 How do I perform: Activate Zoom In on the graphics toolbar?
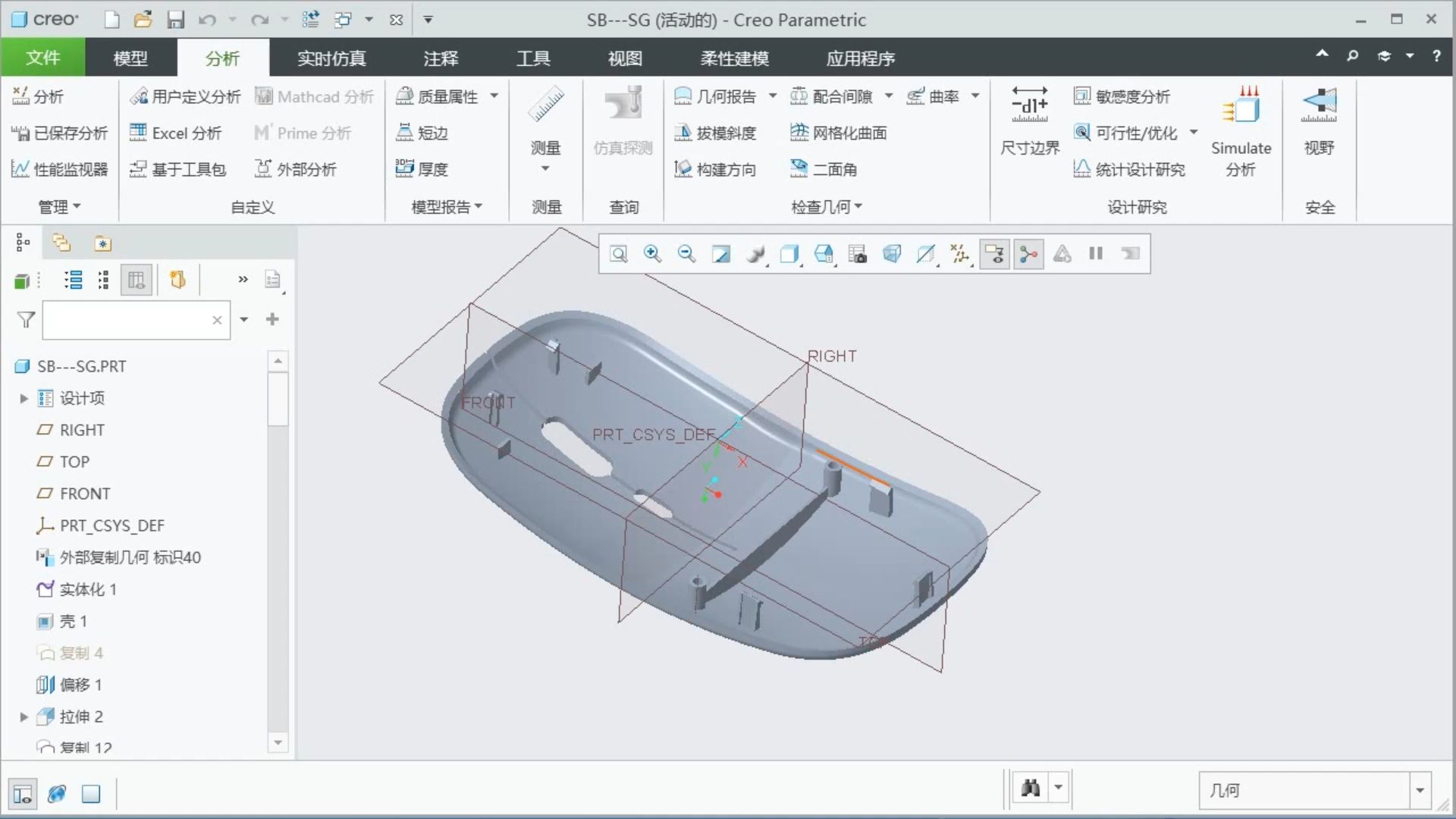pyautogui.click(x=652, y=254)
